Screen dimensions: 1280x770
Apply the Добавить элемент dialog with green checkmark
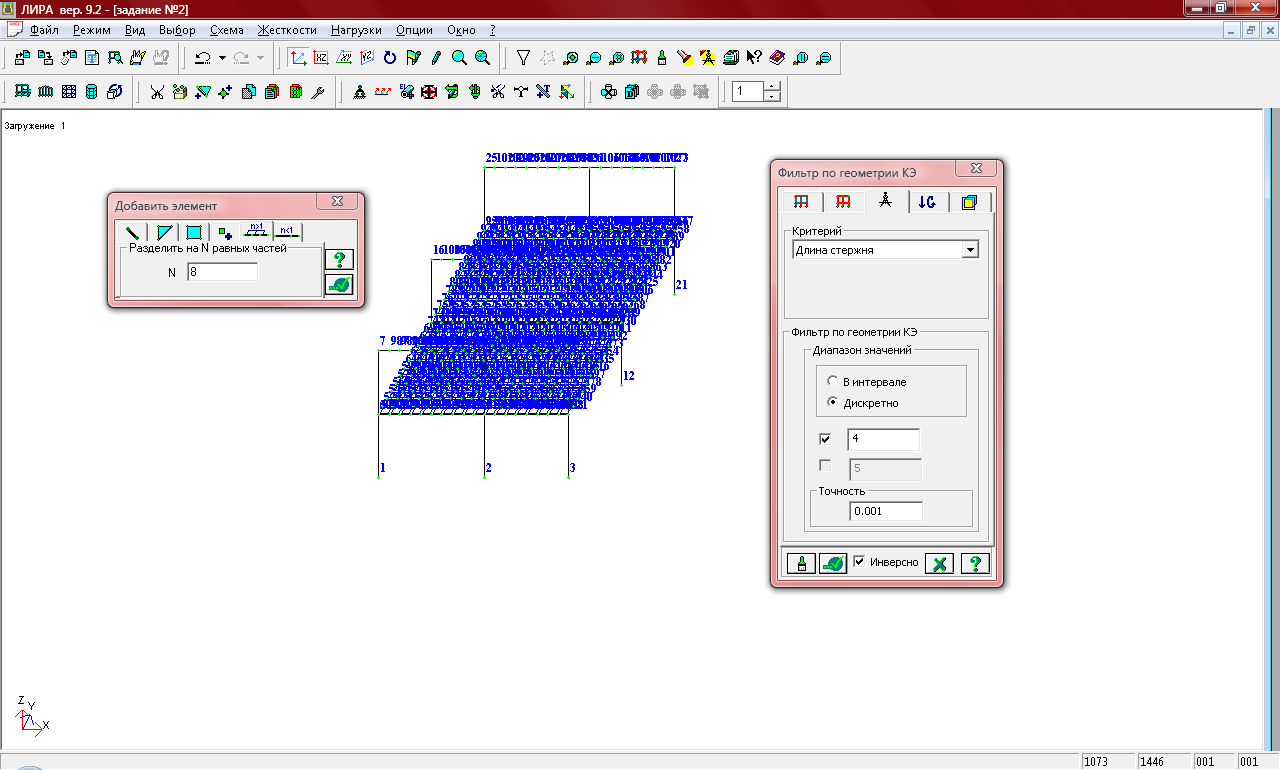coord(339,285)
